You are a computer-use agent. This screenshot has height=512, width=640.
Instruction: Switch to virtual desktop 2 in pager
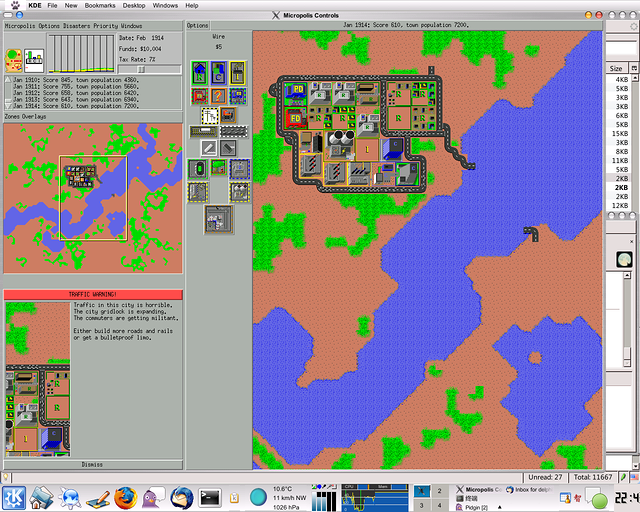pos(439,491)
